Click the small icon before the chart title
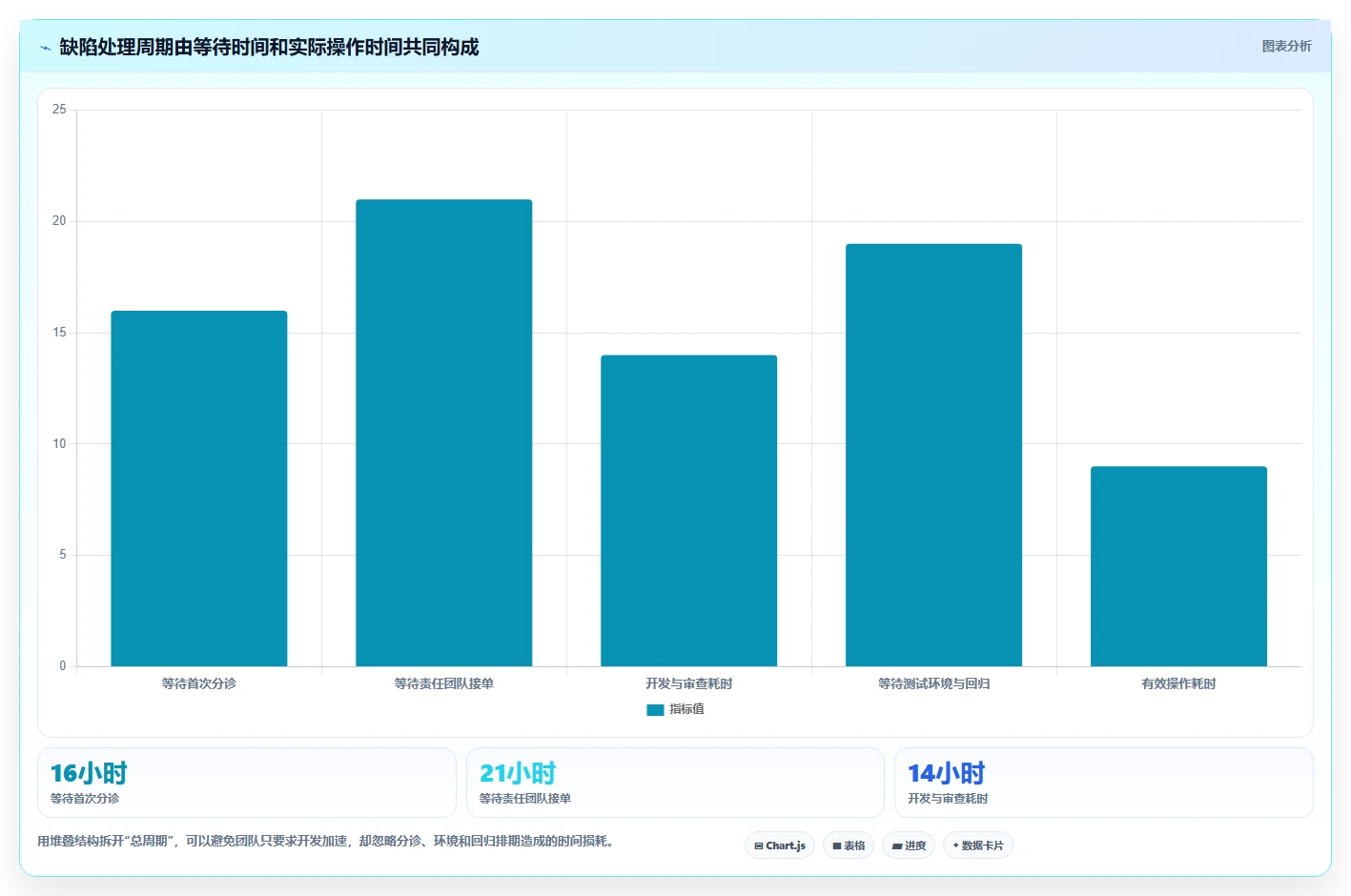Screen dimensions: 1351x896 click(45, 48)
